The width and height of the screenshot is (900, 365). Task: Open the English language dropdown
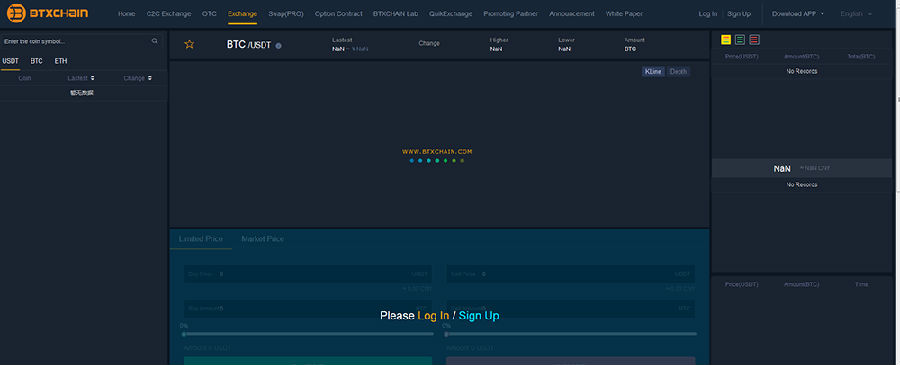click(x=856, y=13)
